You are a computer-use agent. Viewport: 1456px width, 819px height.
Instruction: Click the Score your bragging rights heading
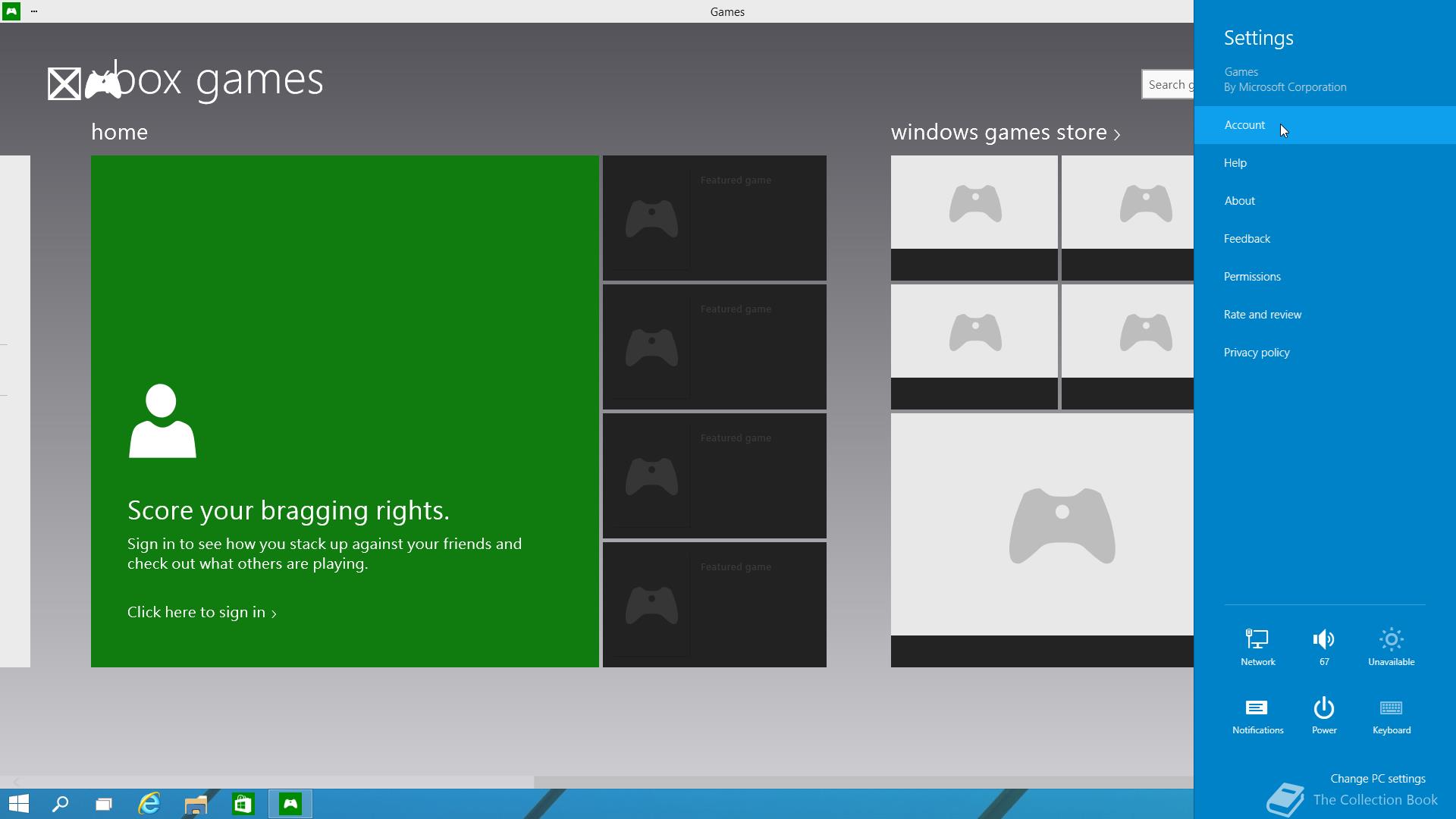[x=288, y=510]
